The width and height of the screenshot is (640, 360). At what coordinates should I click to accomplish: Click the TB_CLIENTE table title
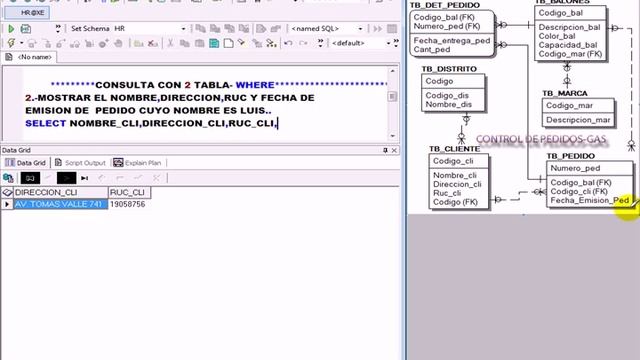454,149
